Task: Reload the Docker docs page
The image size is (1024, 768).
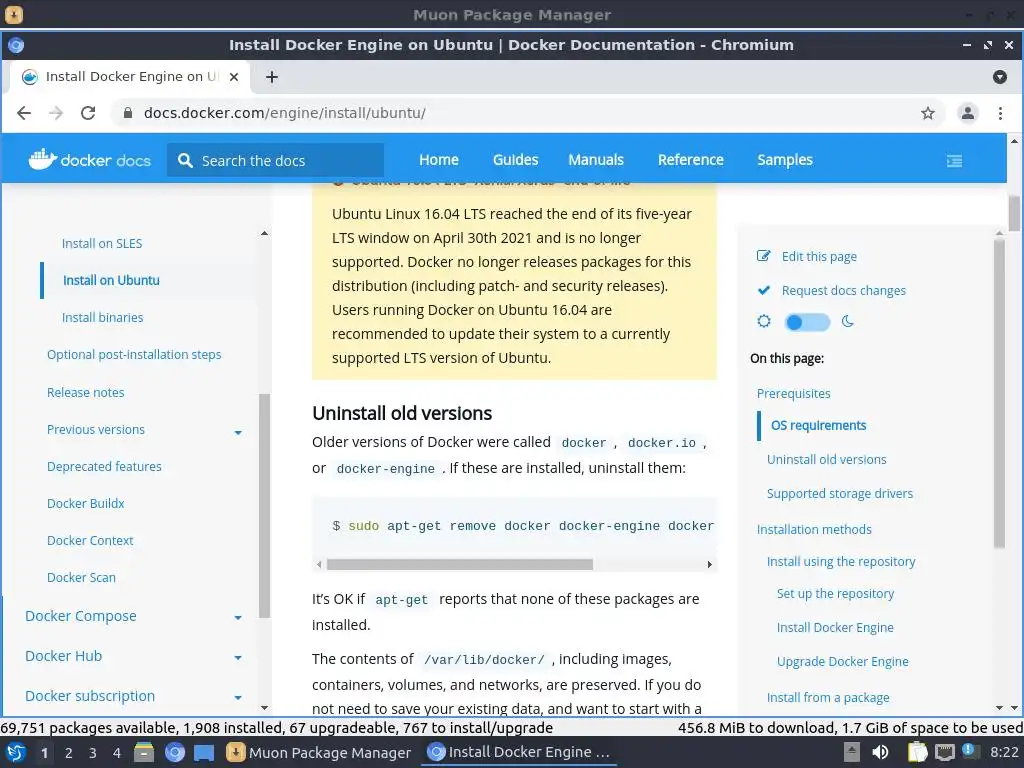Action: pyautogui.click(x=88, y=113)
